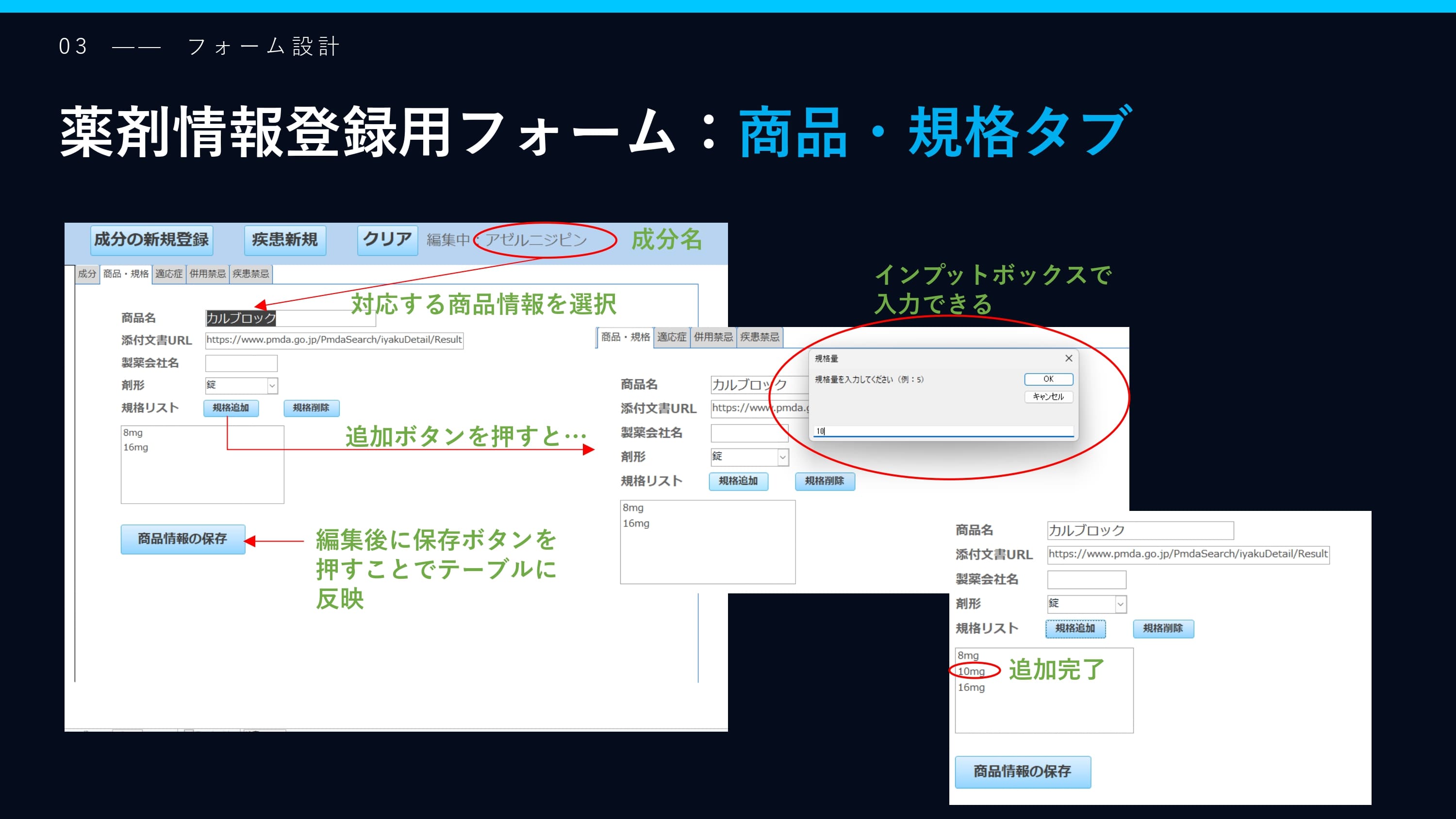1456x819 pixels.
Task: Select 16mg in the left 規格リスト
Action: click(x=136, y=447)
